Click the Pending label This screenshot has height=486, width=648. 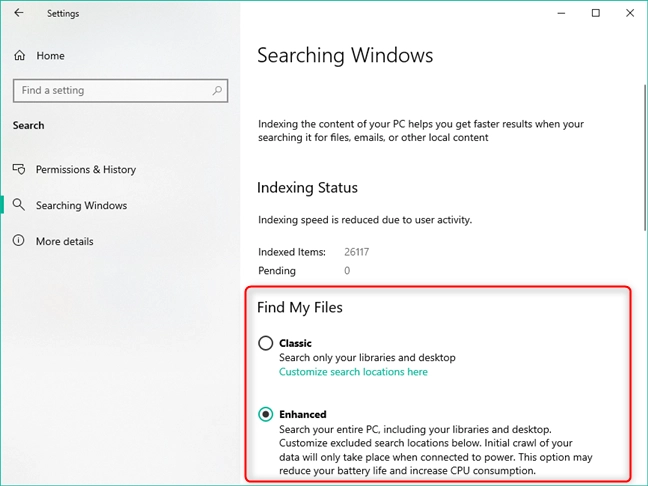[x=277, y=271]
